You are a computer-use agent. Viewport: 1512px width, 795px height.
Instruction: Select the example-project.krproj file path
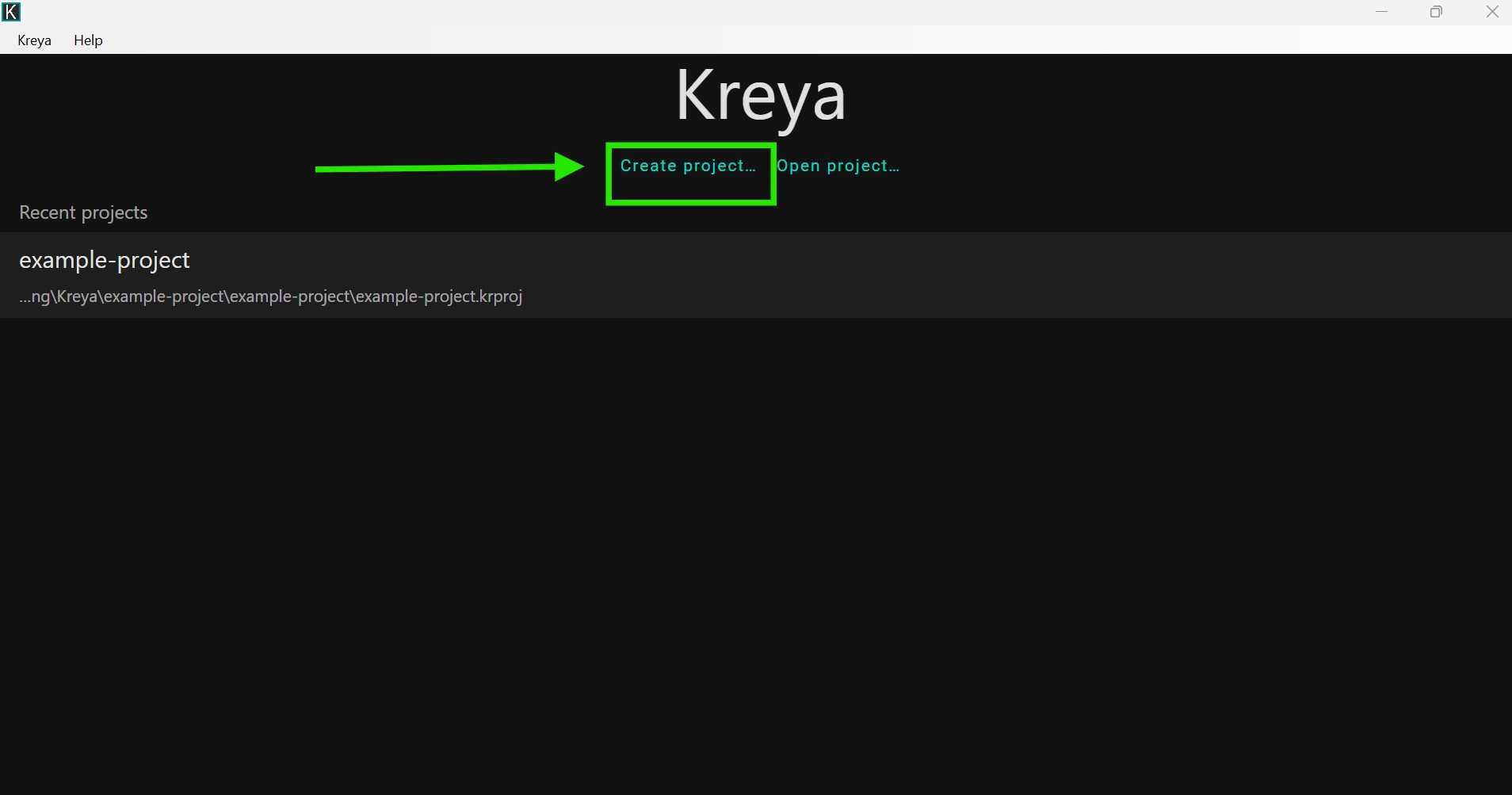coord(270,296)
